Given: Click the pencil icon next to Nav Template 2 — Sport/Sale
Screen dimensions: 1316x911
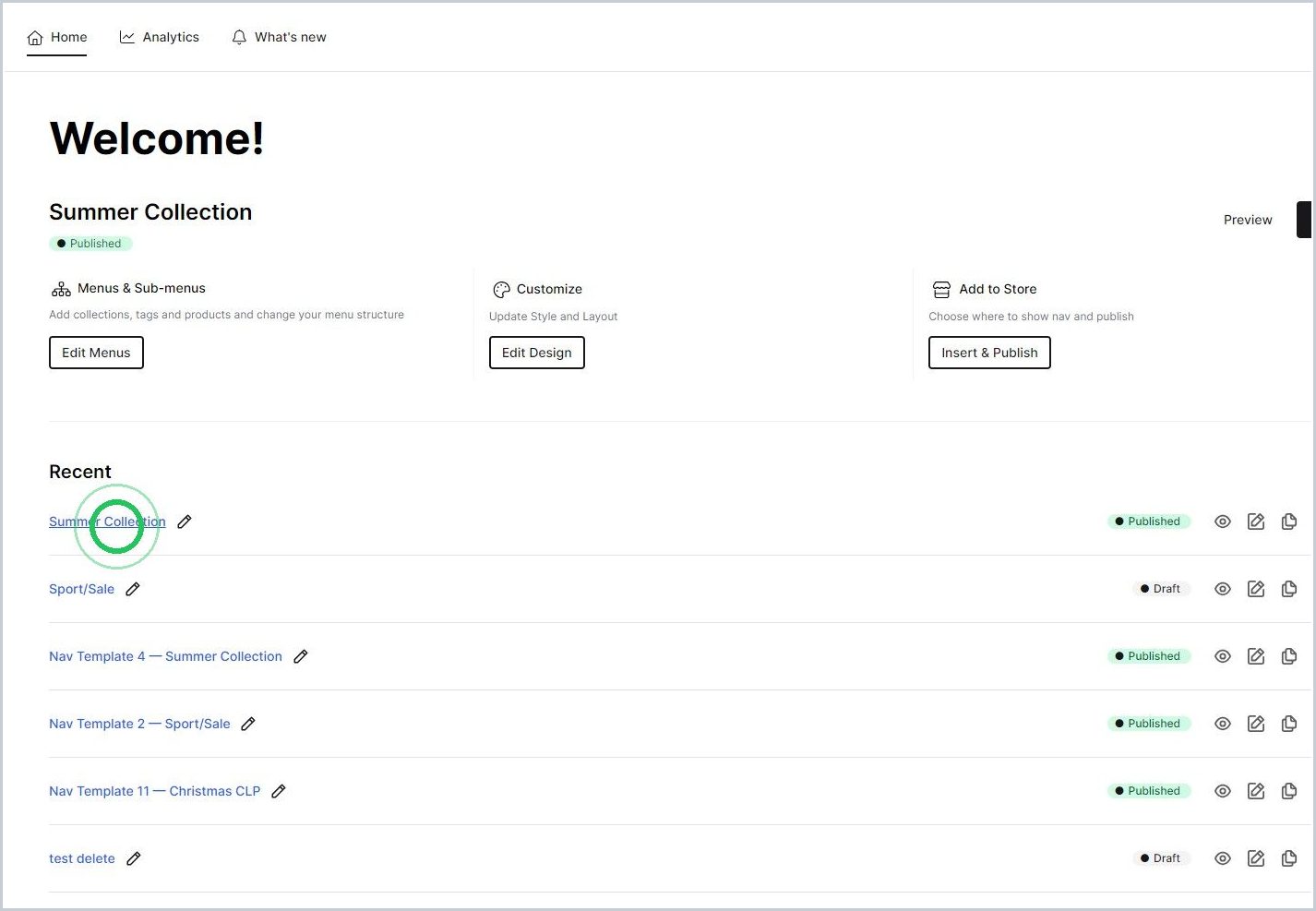Looking at the screenshot, I should click(x=248, y=724).
